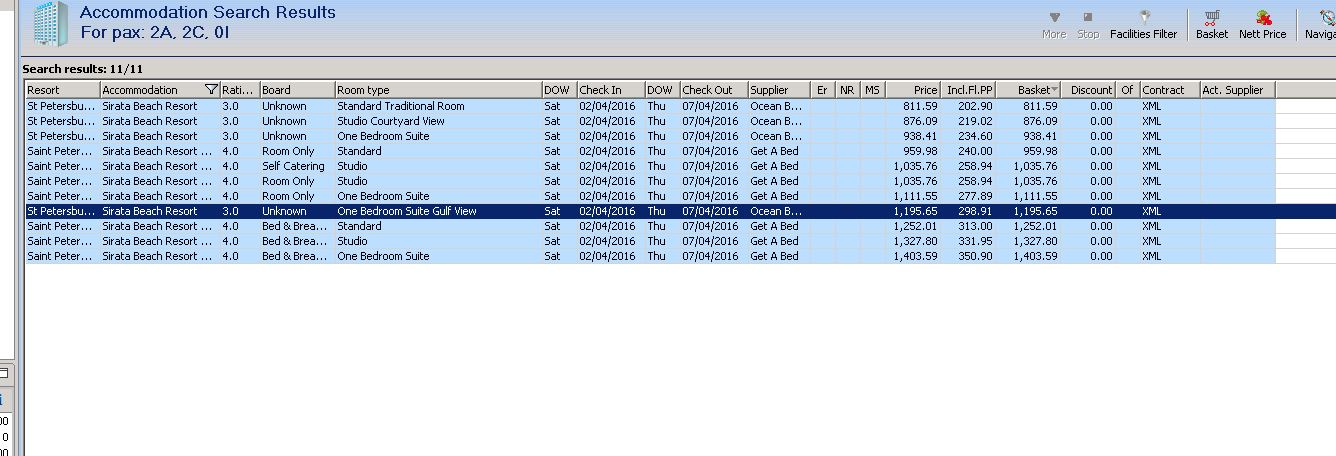Sort by Contract column header
The height and width of the screenshot is (456, 1336).
tap(1170, 90)
